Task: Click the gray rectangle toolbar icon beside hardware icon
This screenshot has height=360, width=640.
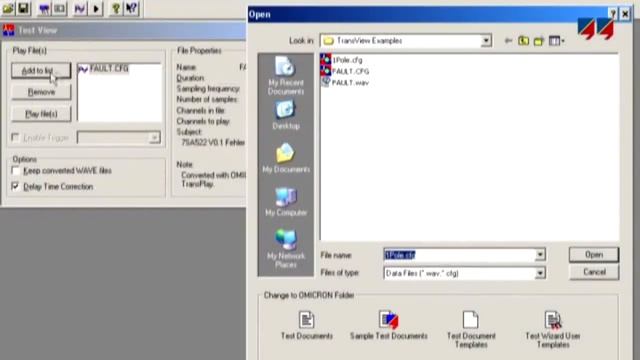Action: [x=60, y=9]
